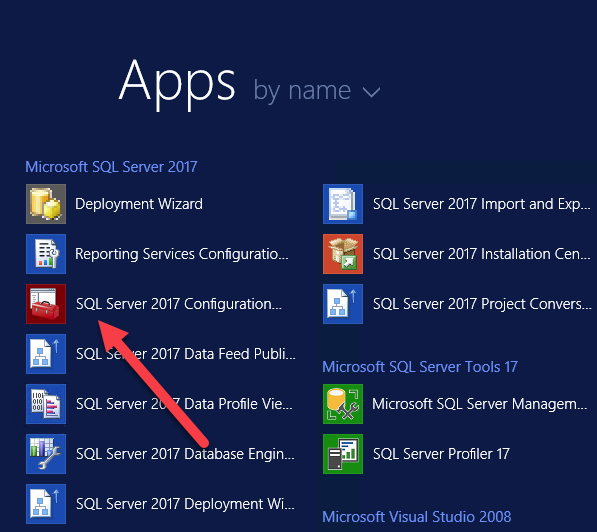Open SQL Server 2017 Deployment Wizard icon

[x=46, y=504]
